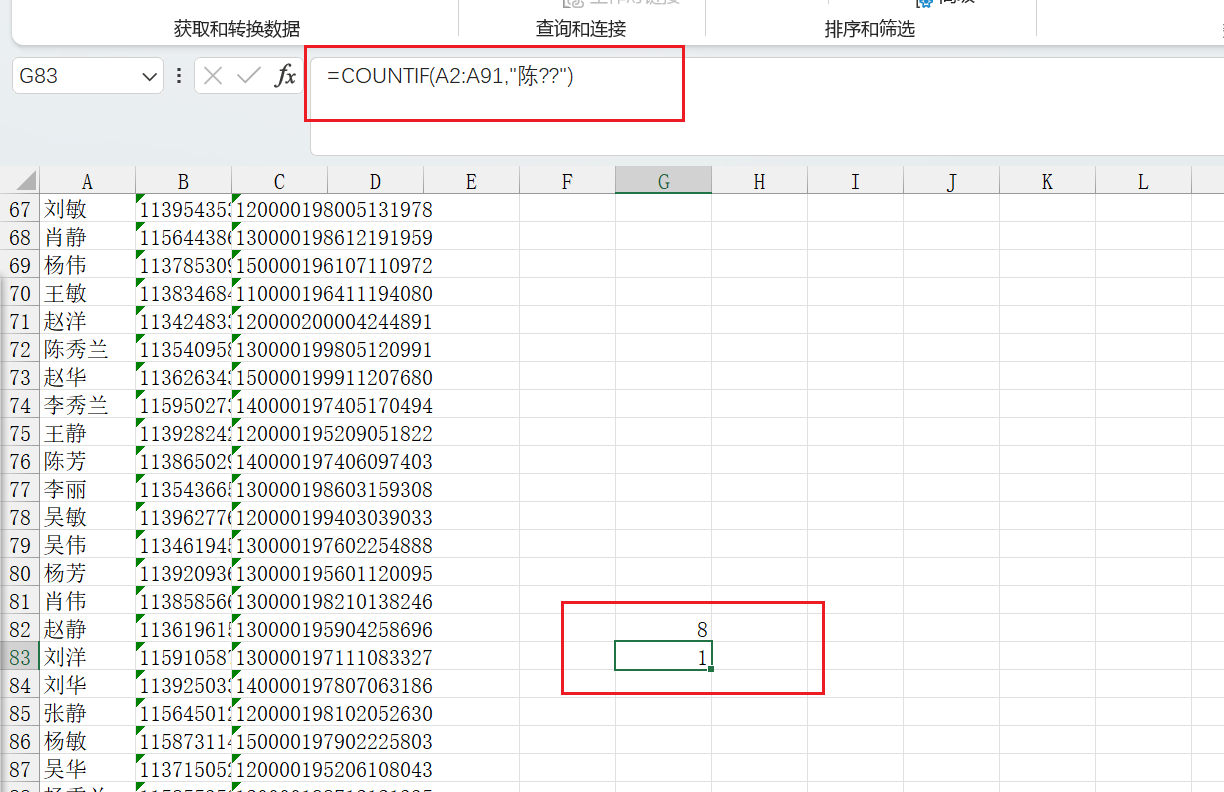Click the Enter checkmark icon in formula bar
Viewport: 1224px width, 792px height.
click(x=249, y=76)
